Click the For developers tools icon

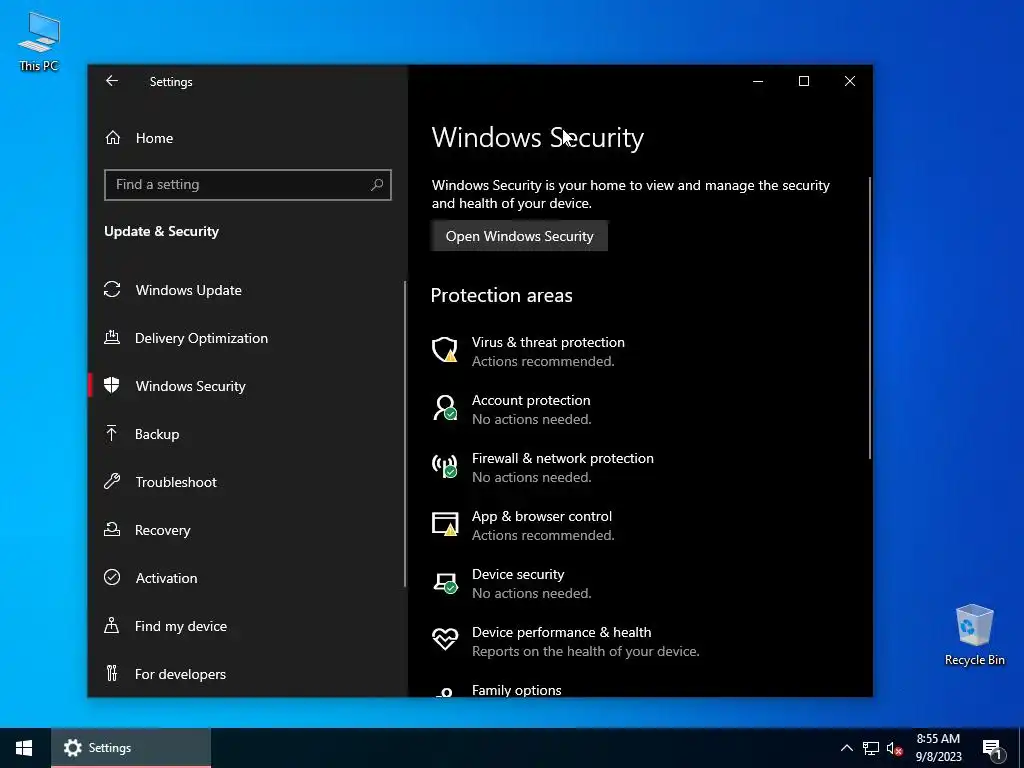tap(112, 673)
